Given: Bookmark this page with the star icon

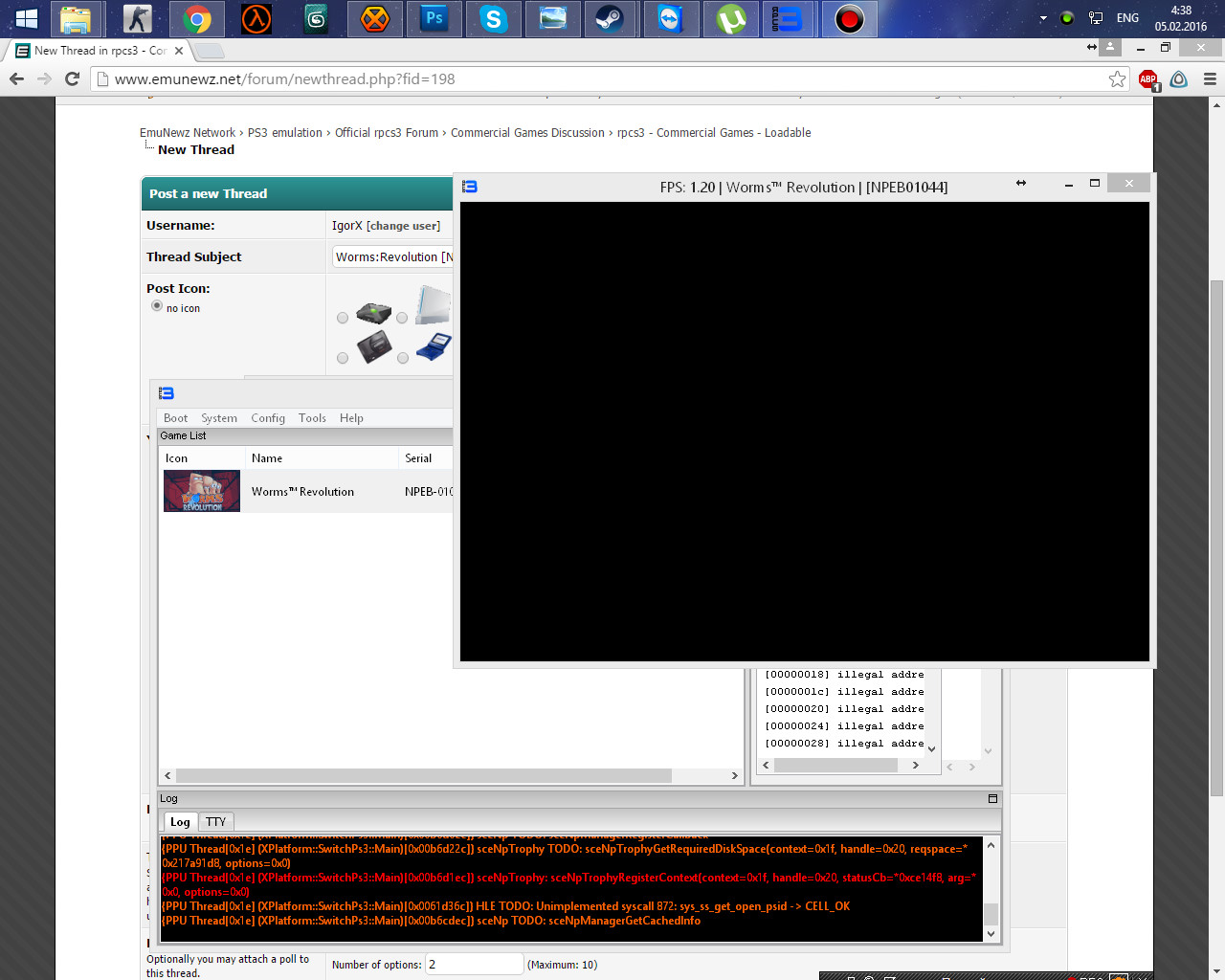Looking at the screenshot, I should tap(1117, 79).
